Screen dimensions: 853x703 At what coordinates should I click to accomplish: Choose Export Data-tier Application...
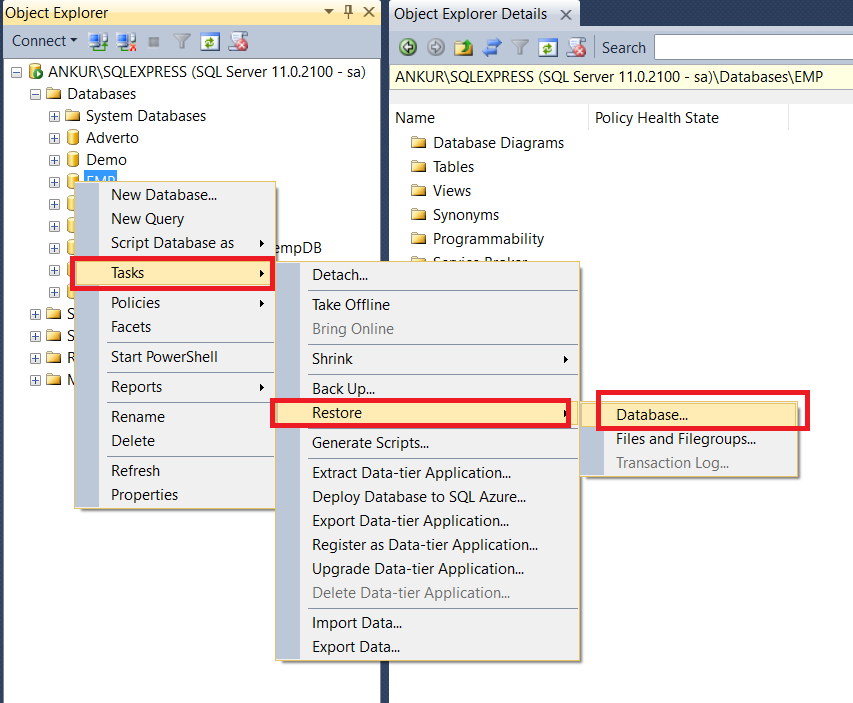click(428, 521)
